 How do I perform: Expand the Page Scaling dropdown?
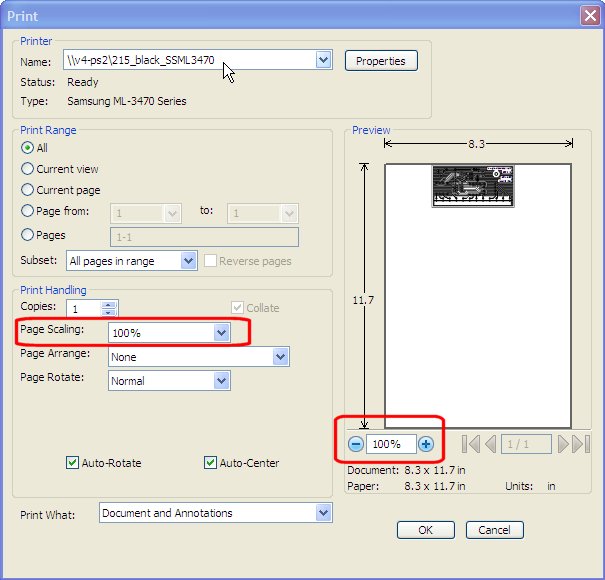pyautogui.click(x=221, y=332)
